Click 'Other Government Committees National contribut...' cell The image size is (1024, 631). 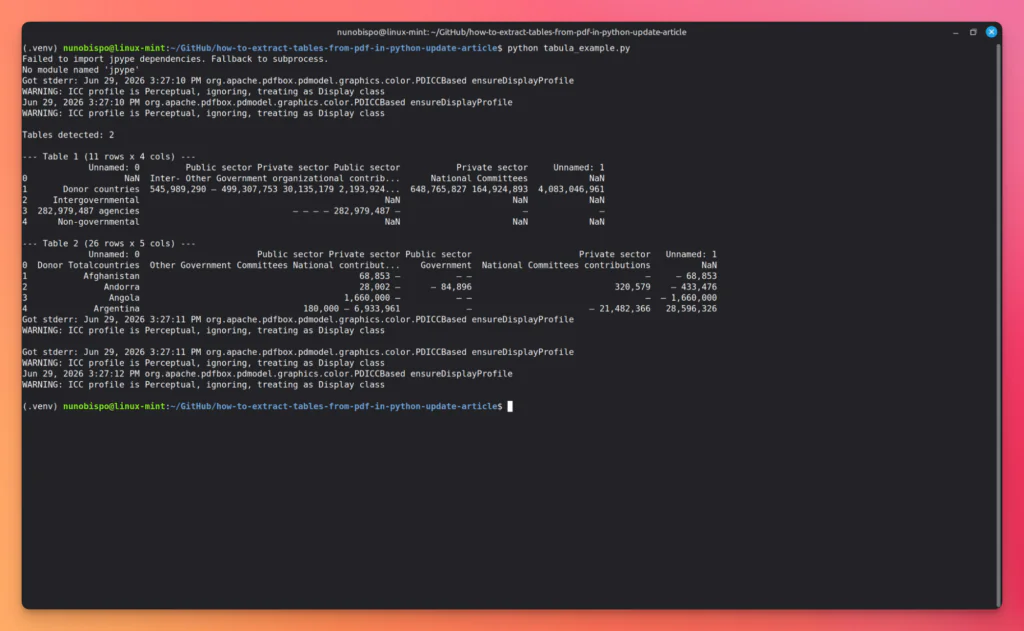pos(275,265)
